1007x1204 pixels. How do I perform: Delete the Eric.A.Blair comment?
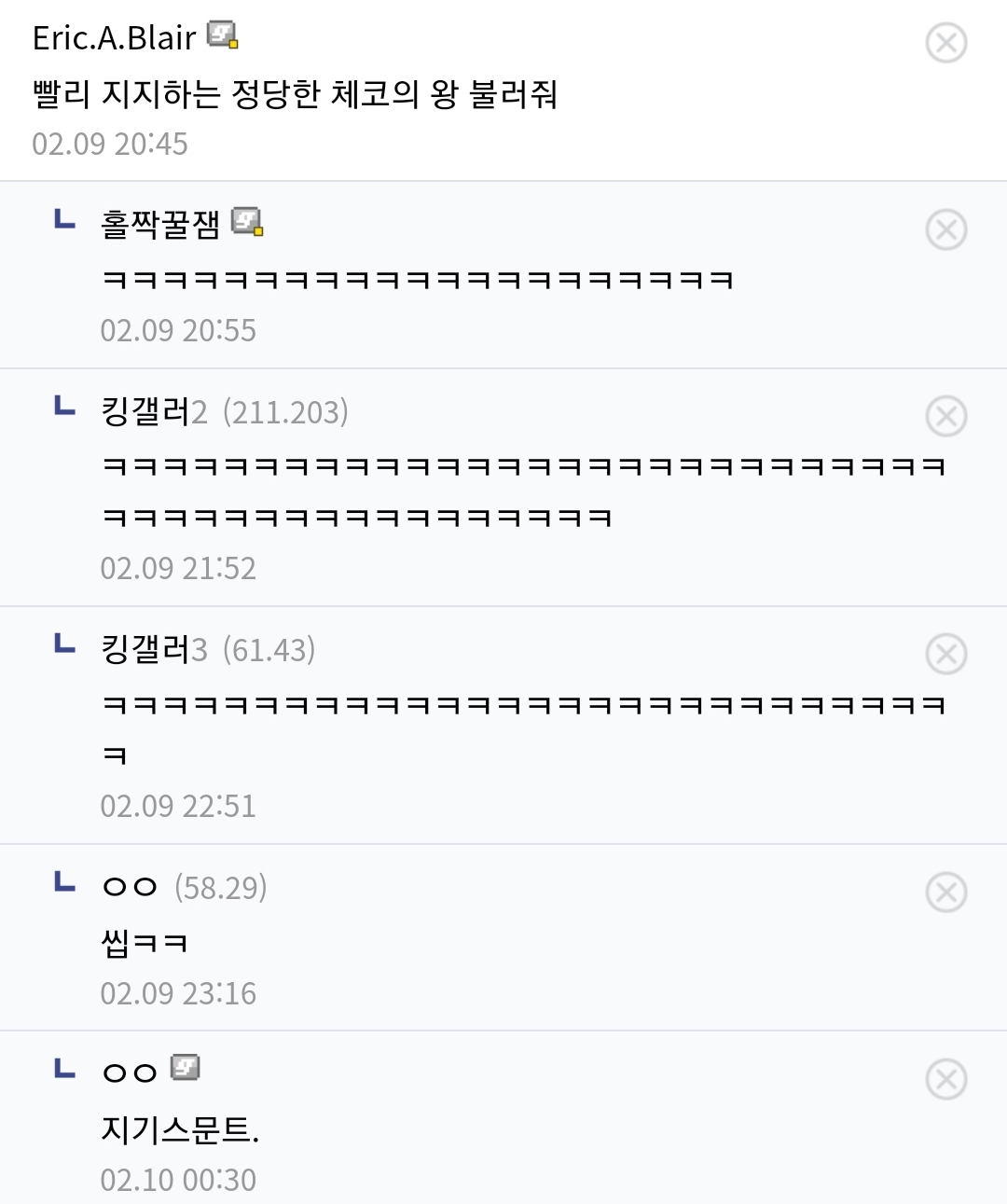point(945,43)
